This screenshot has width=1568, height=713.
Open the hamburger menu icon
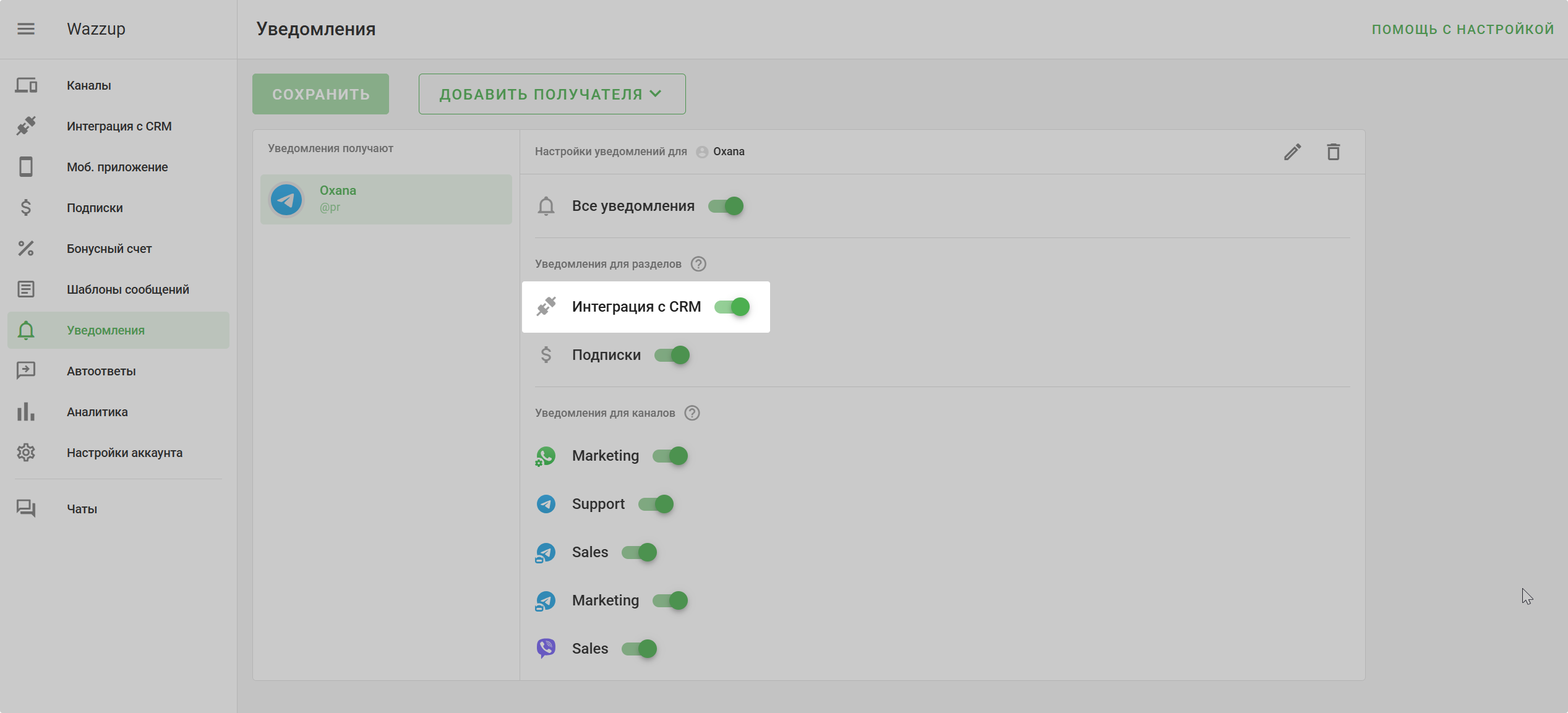click(26, 29)
